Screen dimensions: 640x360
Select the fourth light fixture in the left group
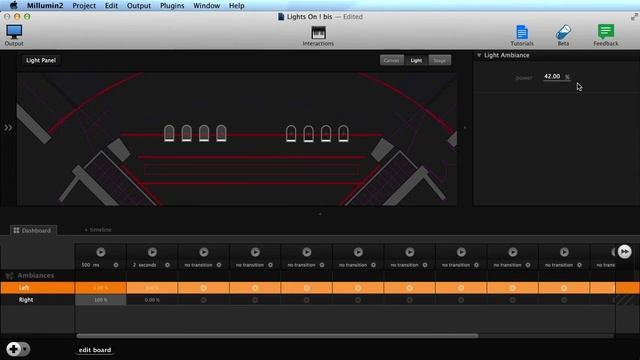pyautogui.click(x=221, y=133)
